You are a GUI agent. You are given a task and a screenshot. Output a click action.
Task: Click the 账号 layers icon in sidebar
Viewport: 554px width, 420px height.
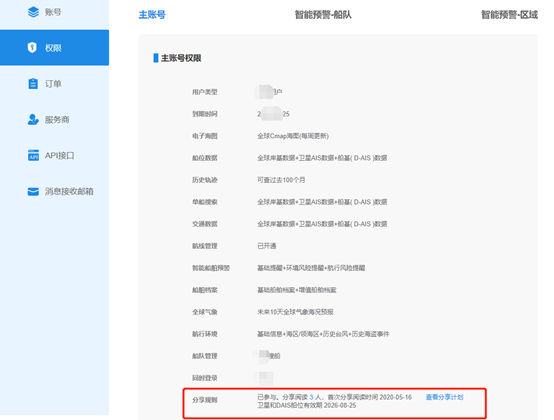point(33,12)
